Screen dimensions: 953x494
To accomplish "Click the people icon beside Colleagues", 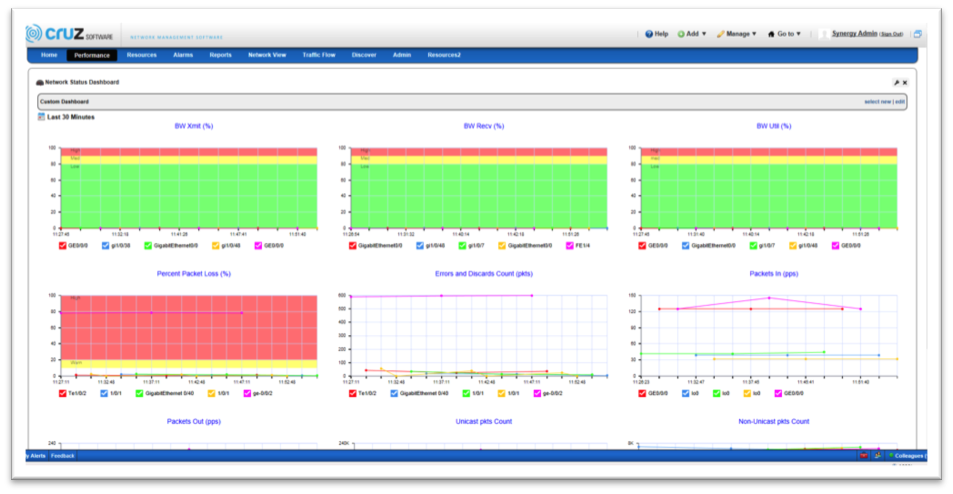I will [878, 456].
